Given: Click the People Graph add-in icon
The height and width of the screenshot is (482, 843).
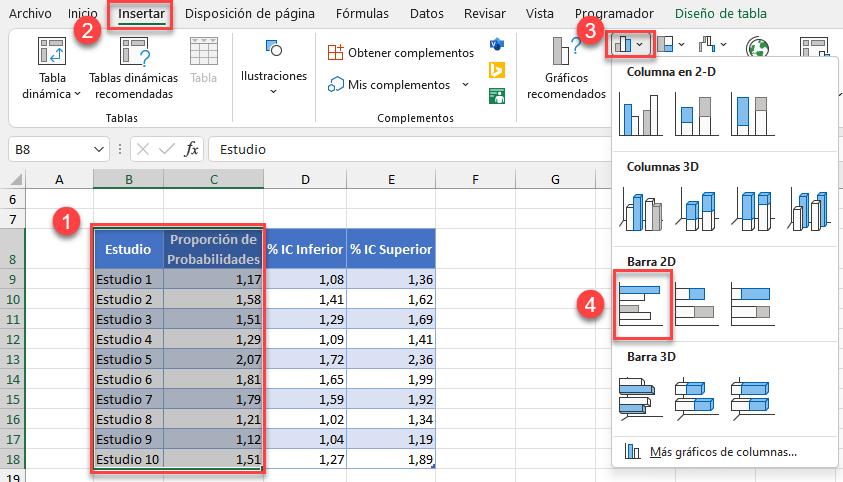Looking at the screenshot, I should (497, 96).
